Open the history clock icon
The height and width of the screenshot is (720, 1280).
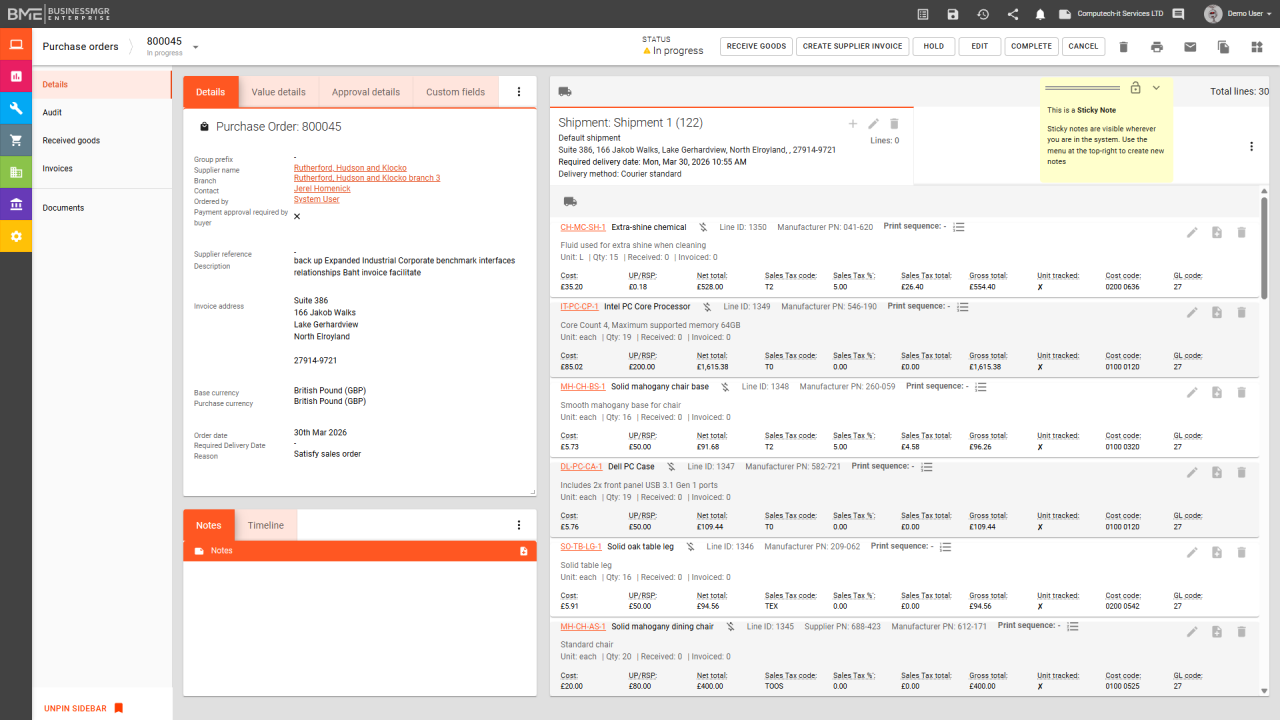(x=983, y=14)
